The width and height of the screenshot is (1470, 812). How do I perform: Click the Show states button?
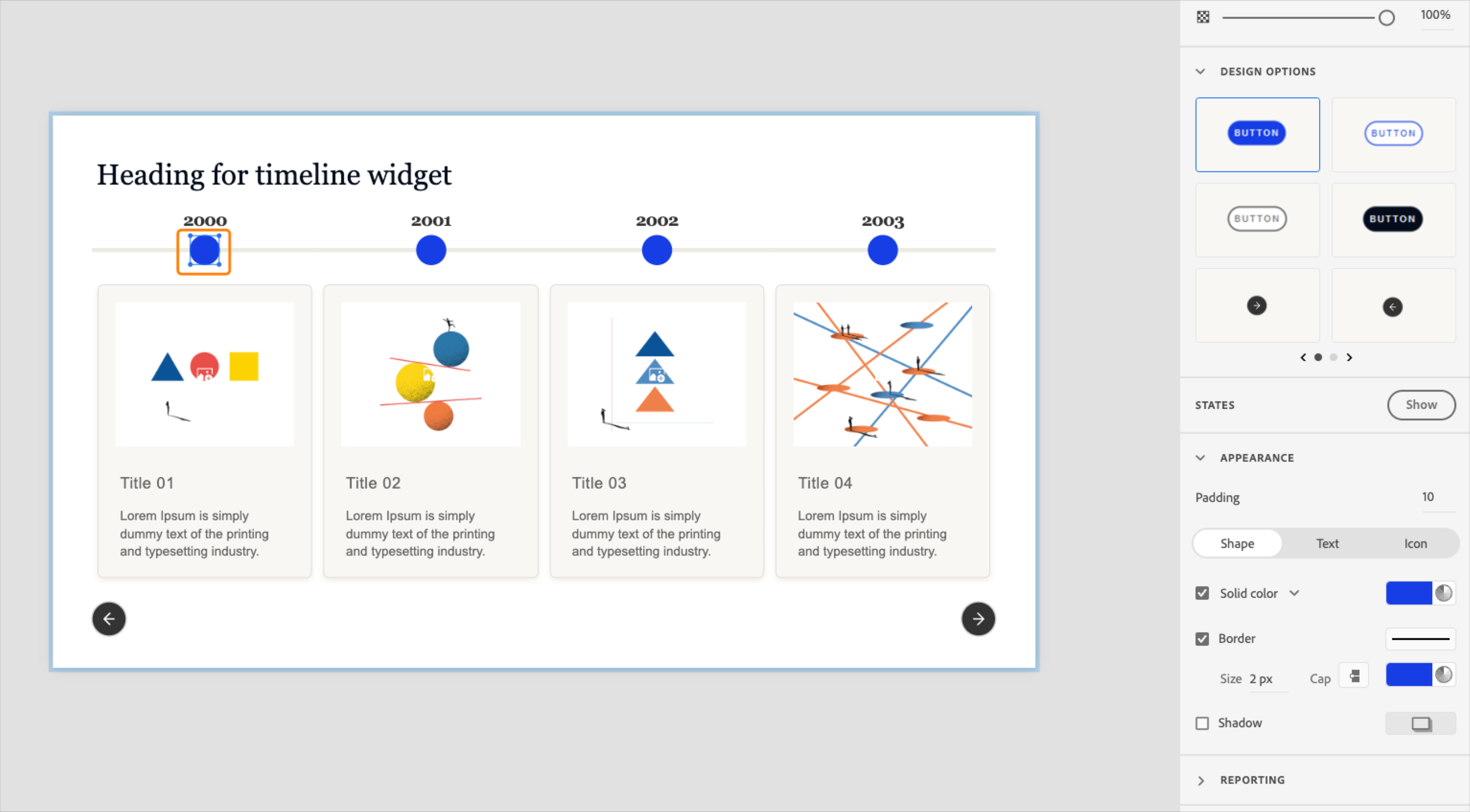tap(1421, 405)
